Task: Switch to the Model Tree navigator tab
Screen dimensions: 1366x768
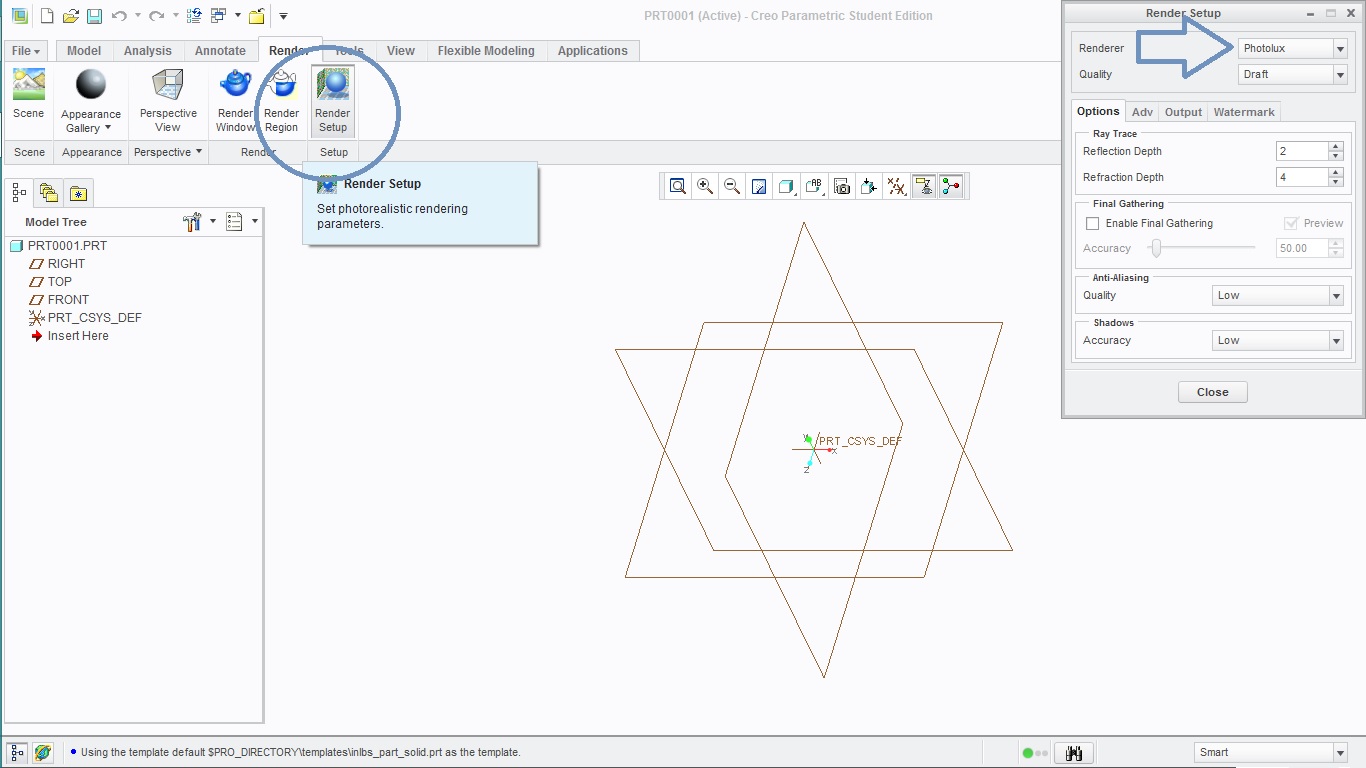Action: (20, 192)
